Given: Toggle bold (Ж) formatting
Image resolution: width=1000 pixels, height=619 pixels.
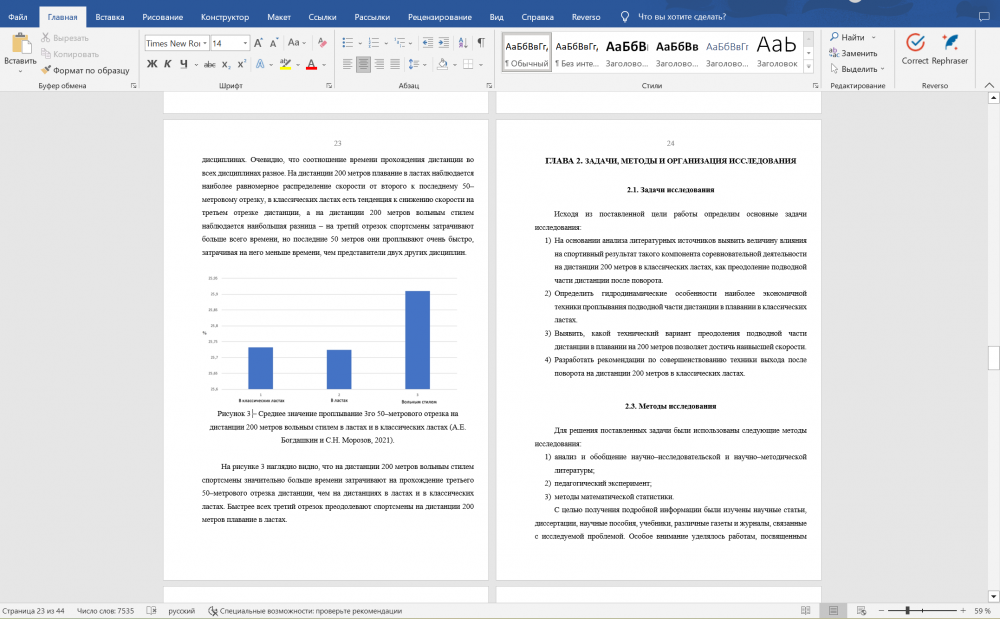Looking at the screenshot, I should [152, 64].
